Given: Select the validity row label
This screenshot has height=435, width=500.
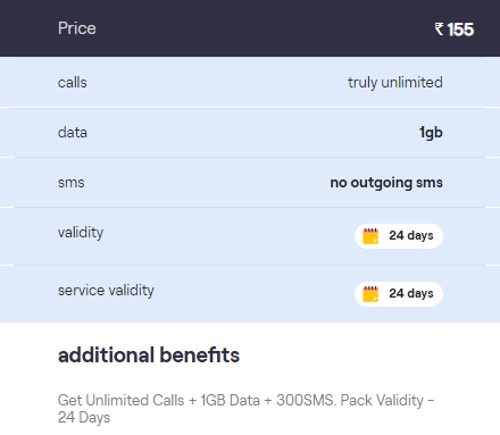Looking at the screenshot, I should [x=81, y=233].
